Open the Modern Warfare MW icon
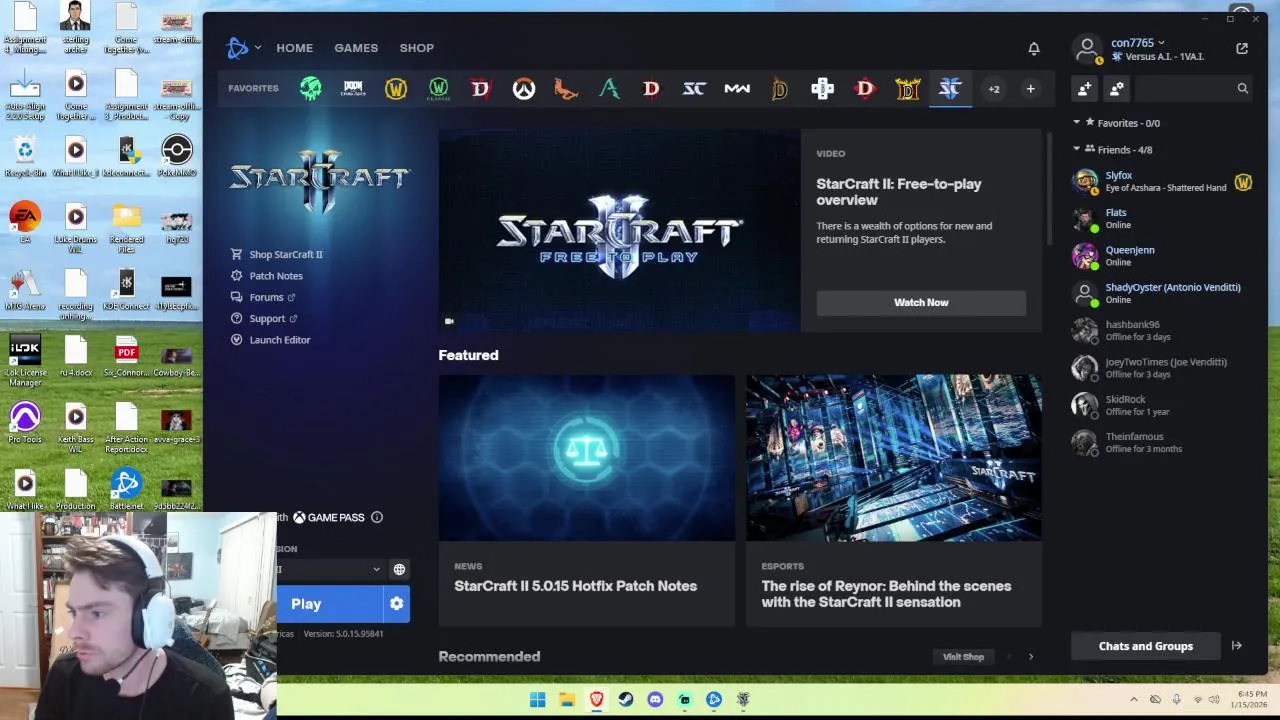Screen dimensions: 1280x720 click(737, 89)
